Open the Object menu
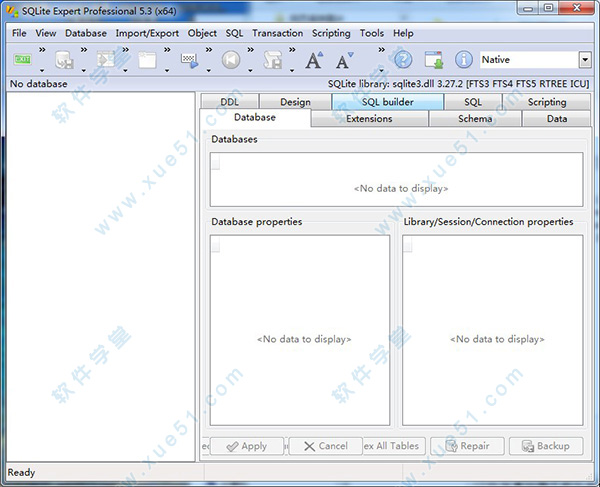 tap(202, 33)
